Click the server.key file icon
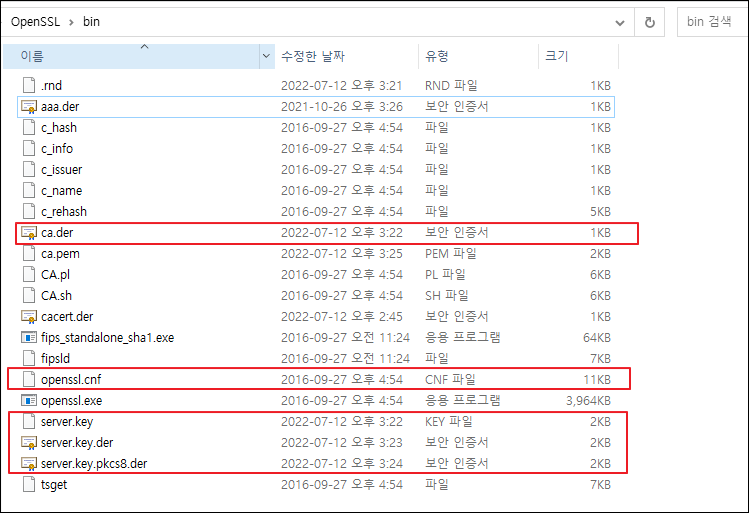This screenshot has height=513, width=749. click(x=29, y=422)
